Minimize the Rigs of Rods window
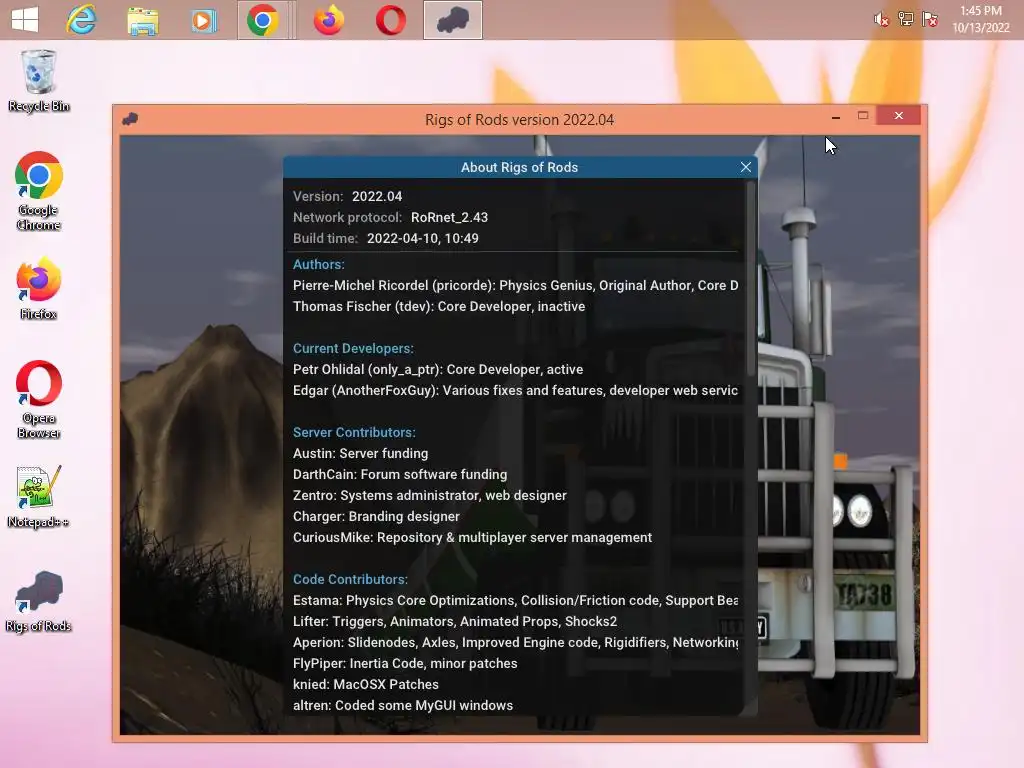The height and width of the screenshot is (768, 1024). click(x=836, y=116)
